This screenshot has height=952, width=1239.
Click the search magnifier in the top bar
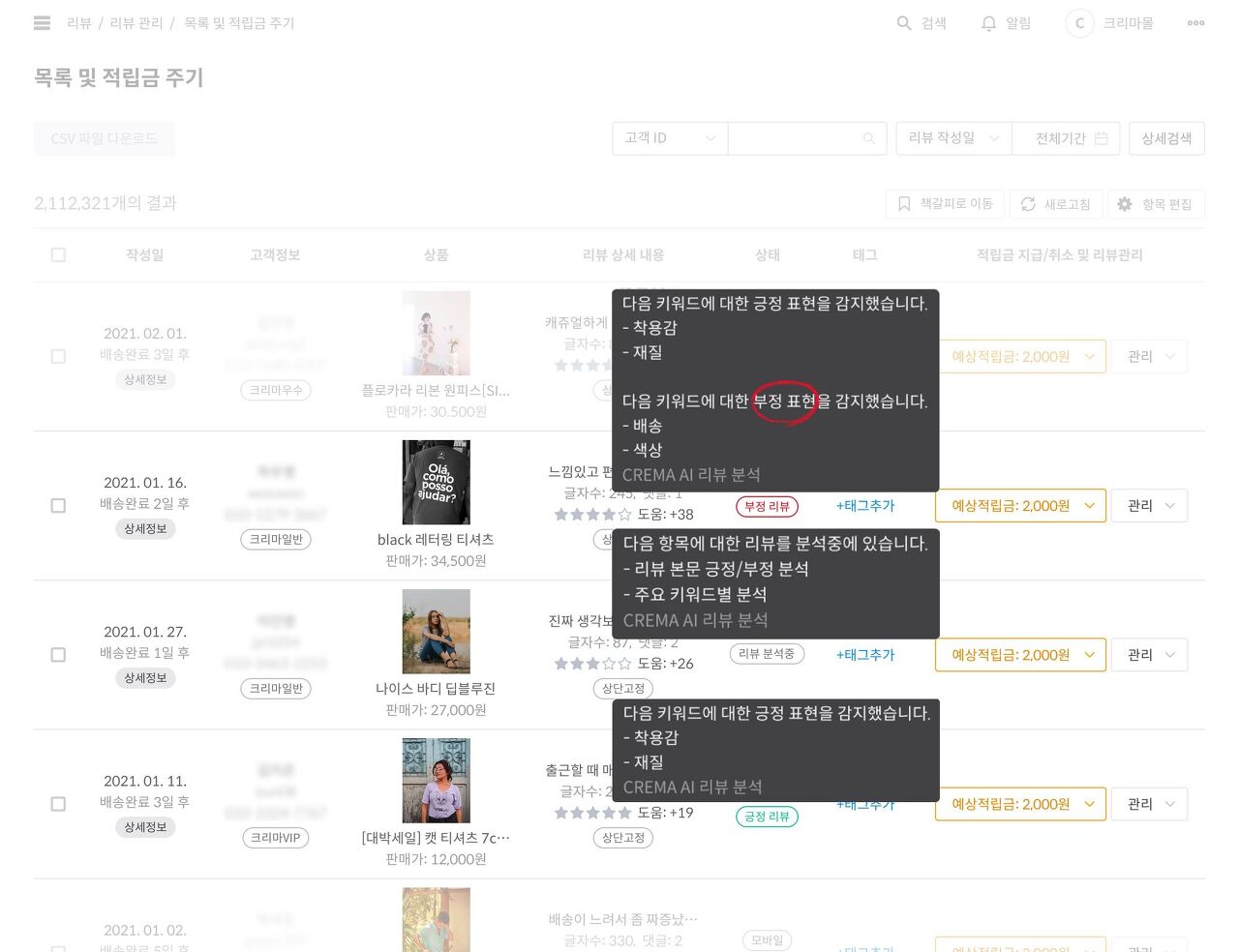click(903, 23)
